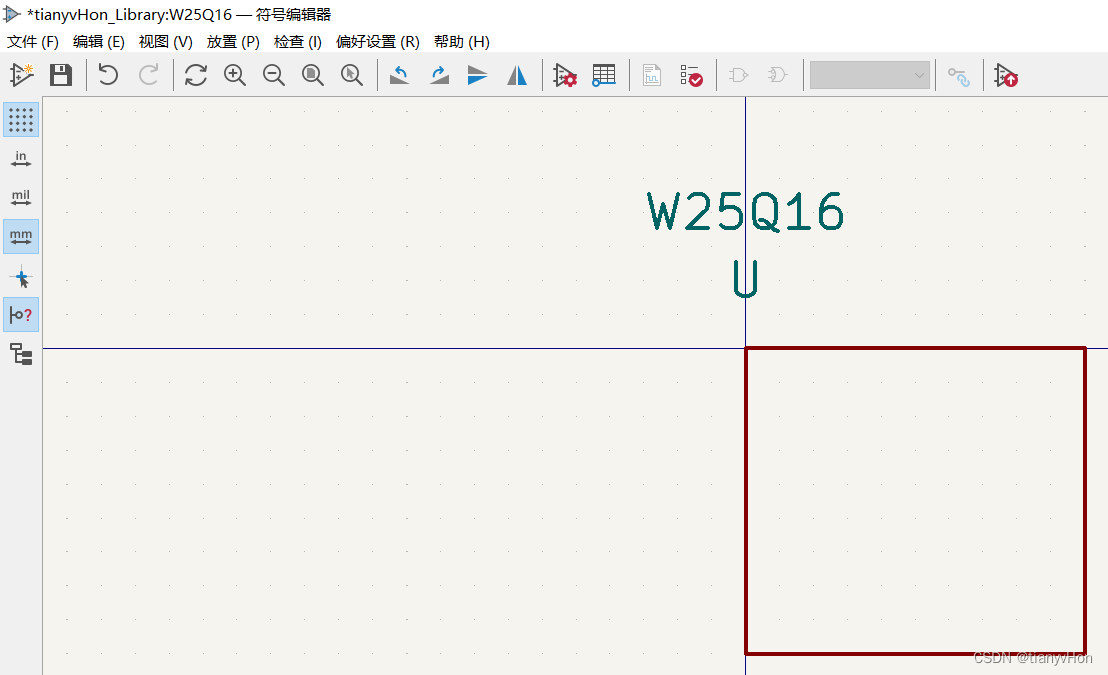1108x675 pixels.
Task: Run the symbol checker
Action: point(691,75)
